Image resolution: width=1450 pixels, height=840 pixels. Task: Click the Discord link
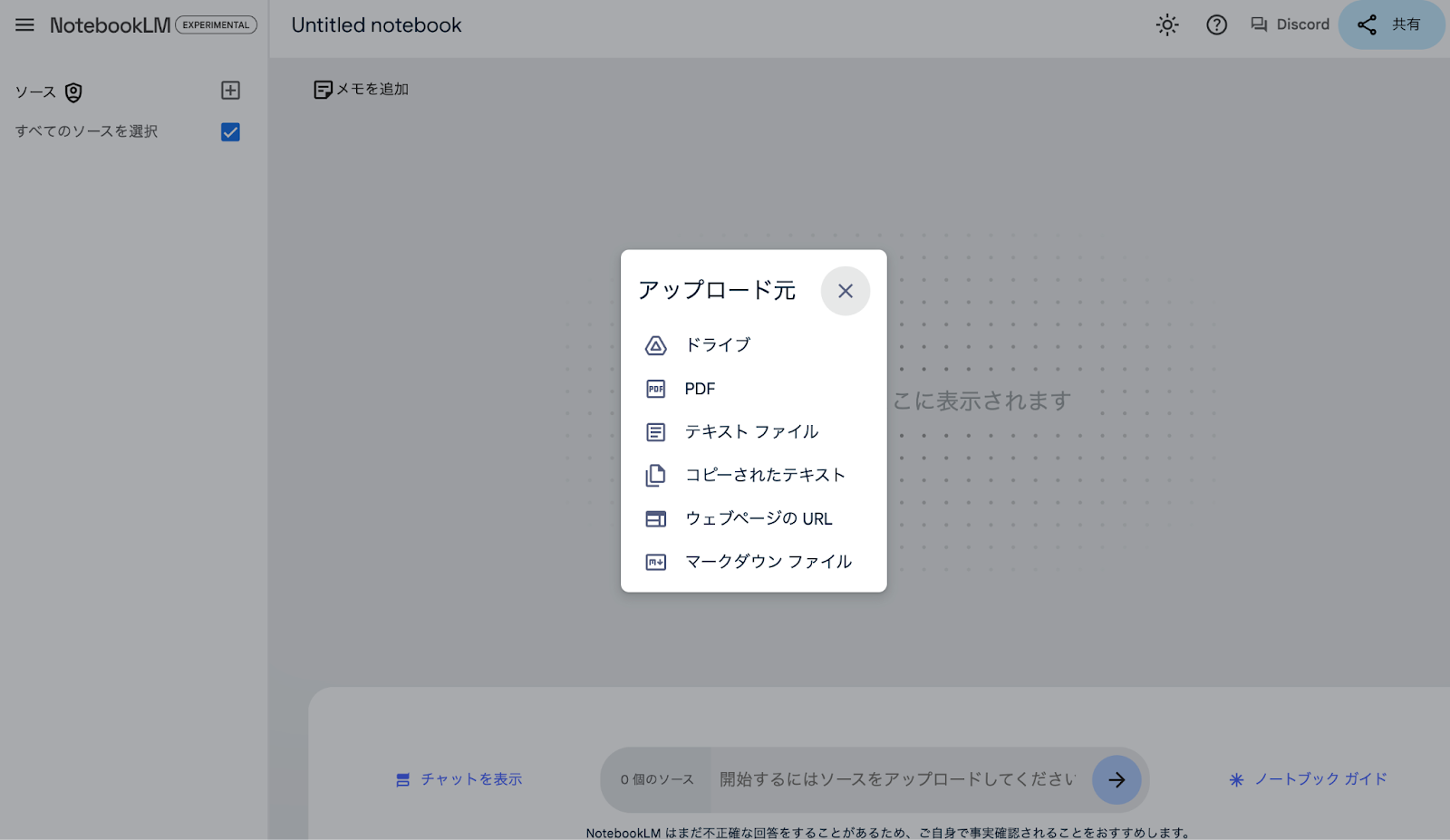pos(1290,24)
